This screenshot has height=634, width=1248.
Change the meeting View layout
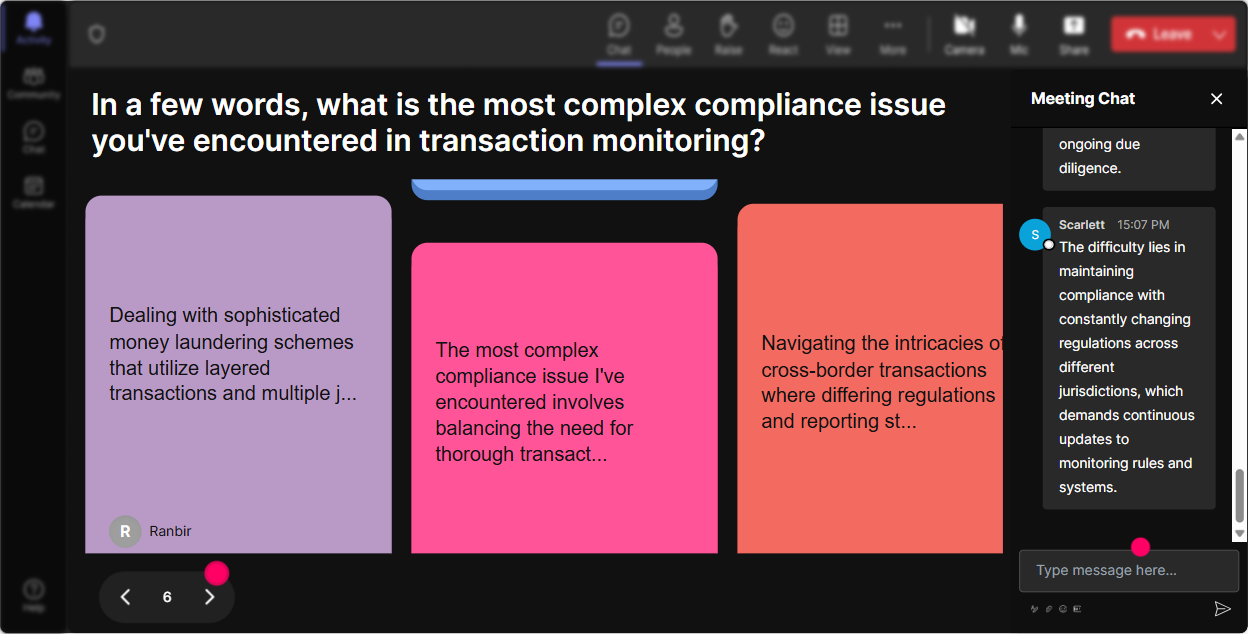click(x=838, y=34)
